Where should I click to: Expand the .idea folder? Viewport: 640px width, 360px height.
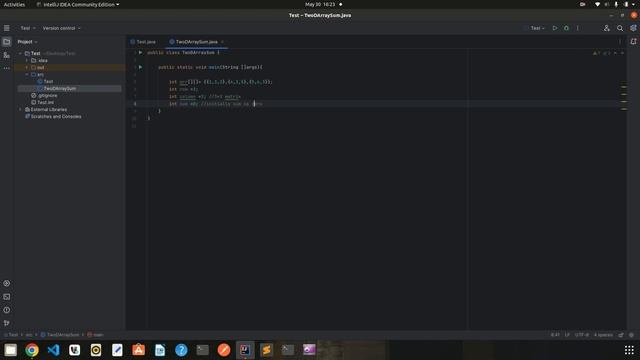[x=27, y=60]
